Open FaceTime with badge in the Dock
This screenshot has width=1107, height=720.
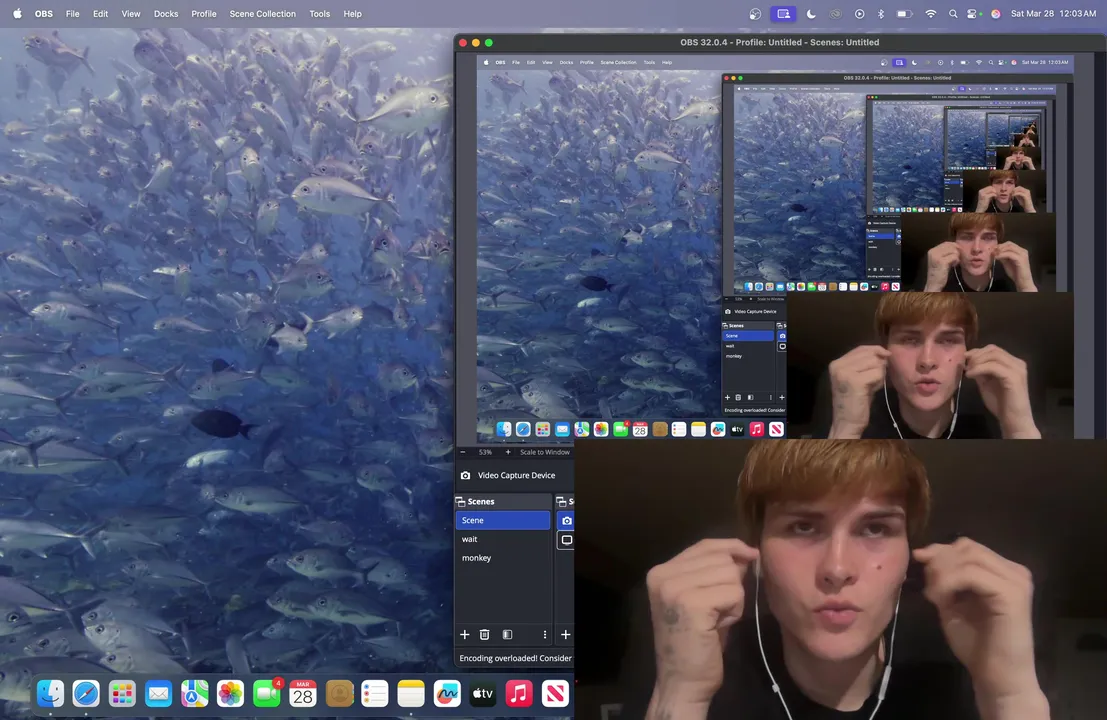click(267, 694)
